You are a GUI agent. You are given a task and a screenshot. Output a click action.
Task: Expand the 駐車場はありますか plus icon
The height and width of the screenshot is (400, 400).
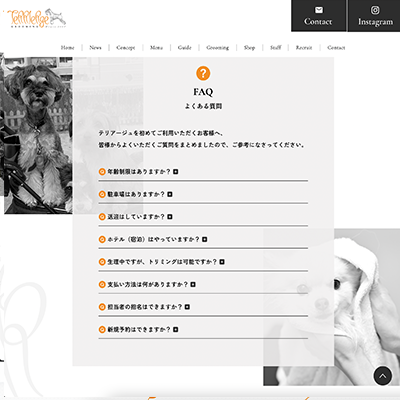pos(170,194)
